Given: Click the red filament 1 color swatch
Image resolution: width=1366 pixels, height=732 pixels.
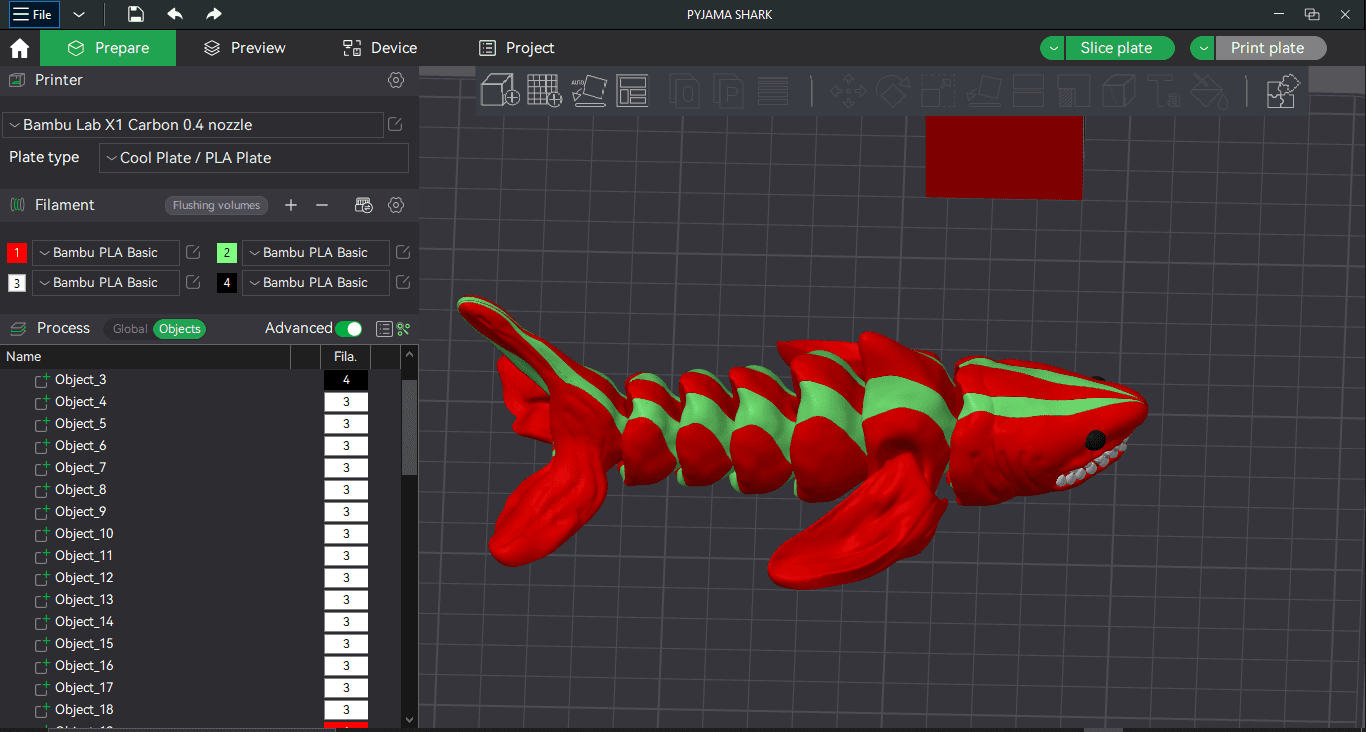Looking at the screenshot, I should tap(17, 253).
